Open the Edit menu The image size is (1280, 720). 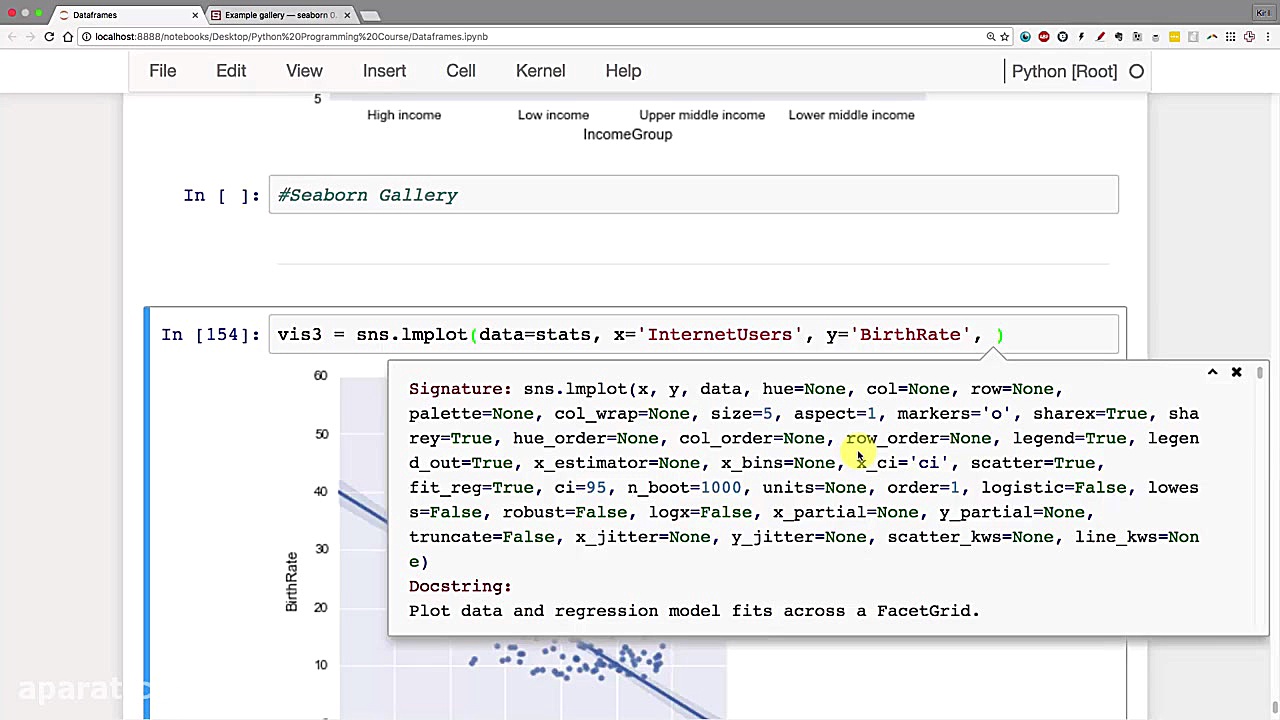tap(231, 71)
